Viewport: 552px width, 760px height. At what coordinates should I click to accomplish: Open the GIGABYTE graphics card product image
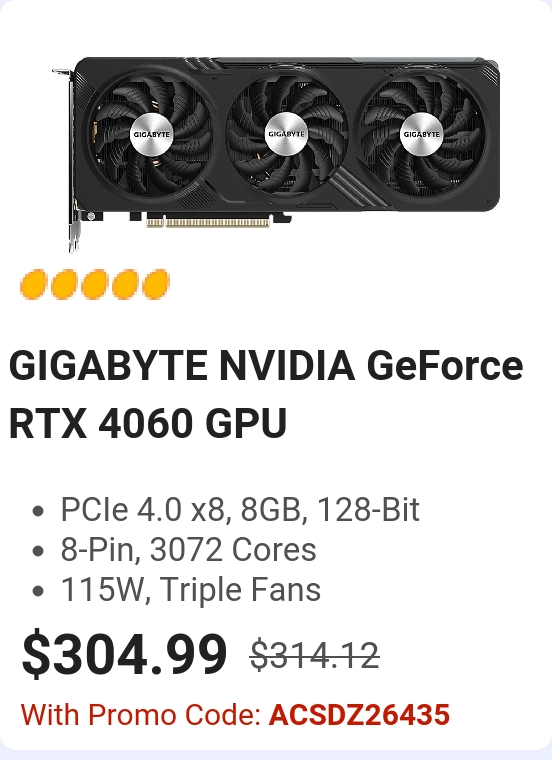276,154
